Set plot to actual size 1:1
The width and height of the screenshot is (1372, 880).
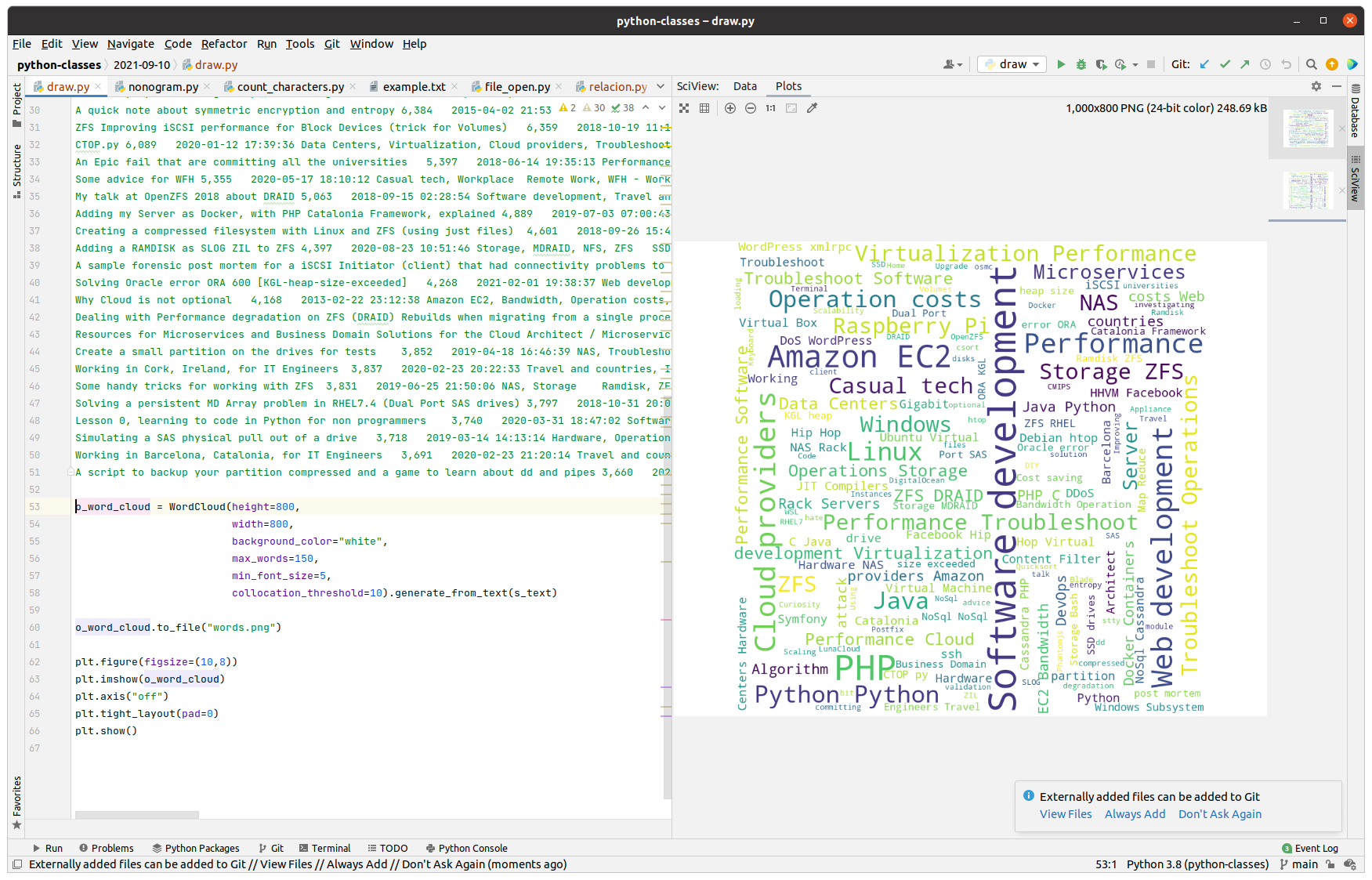pyautogui.click(x=771, y=108)
